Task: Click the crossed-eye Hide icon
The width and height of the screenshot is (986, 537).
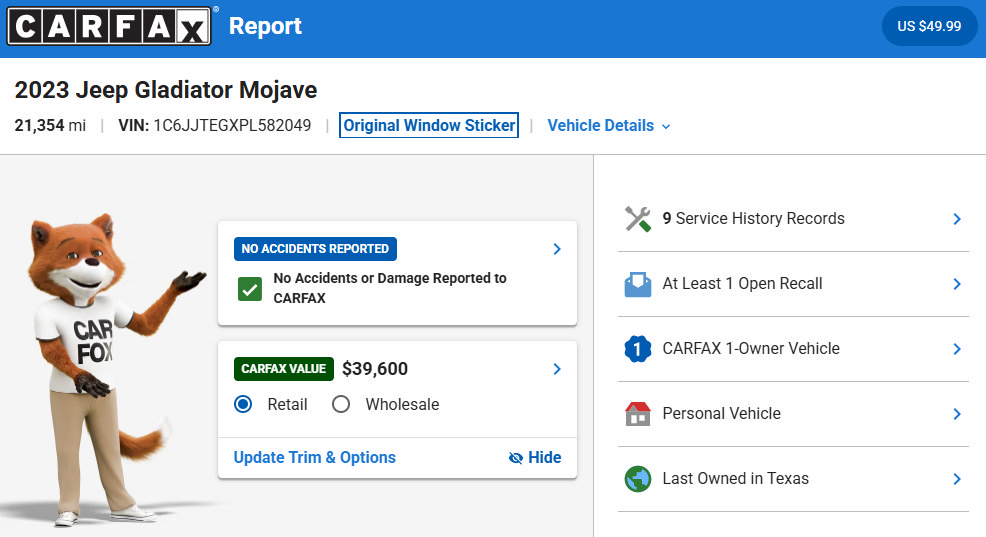Action: point(516,458)
